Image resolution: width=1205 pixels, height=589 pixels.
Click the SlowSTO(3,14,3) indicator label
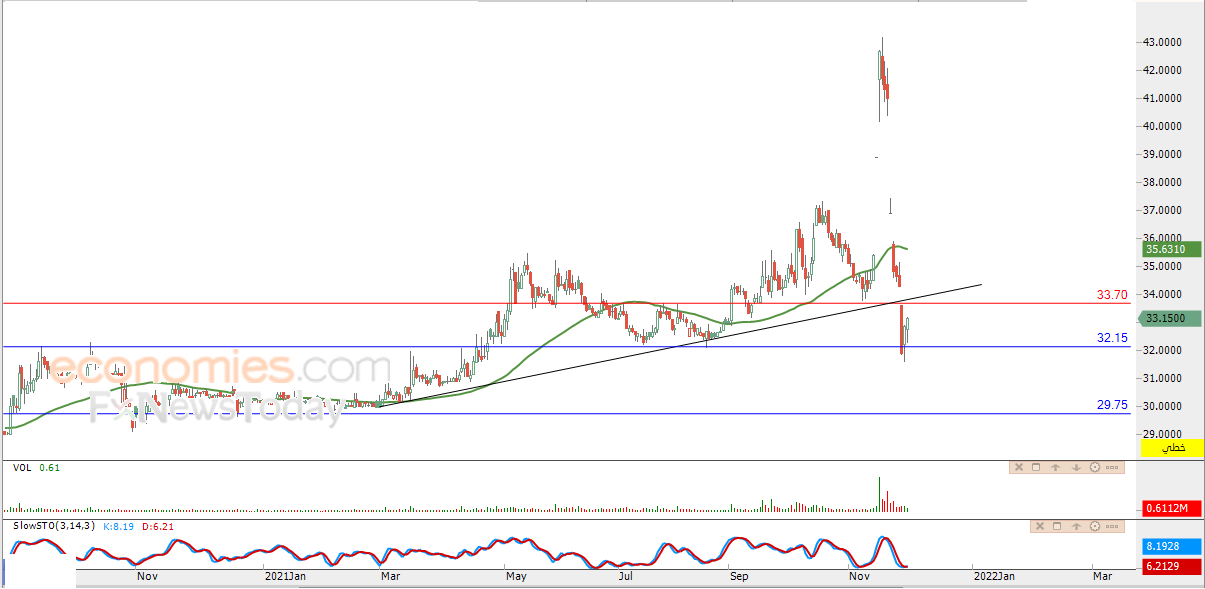53,526
